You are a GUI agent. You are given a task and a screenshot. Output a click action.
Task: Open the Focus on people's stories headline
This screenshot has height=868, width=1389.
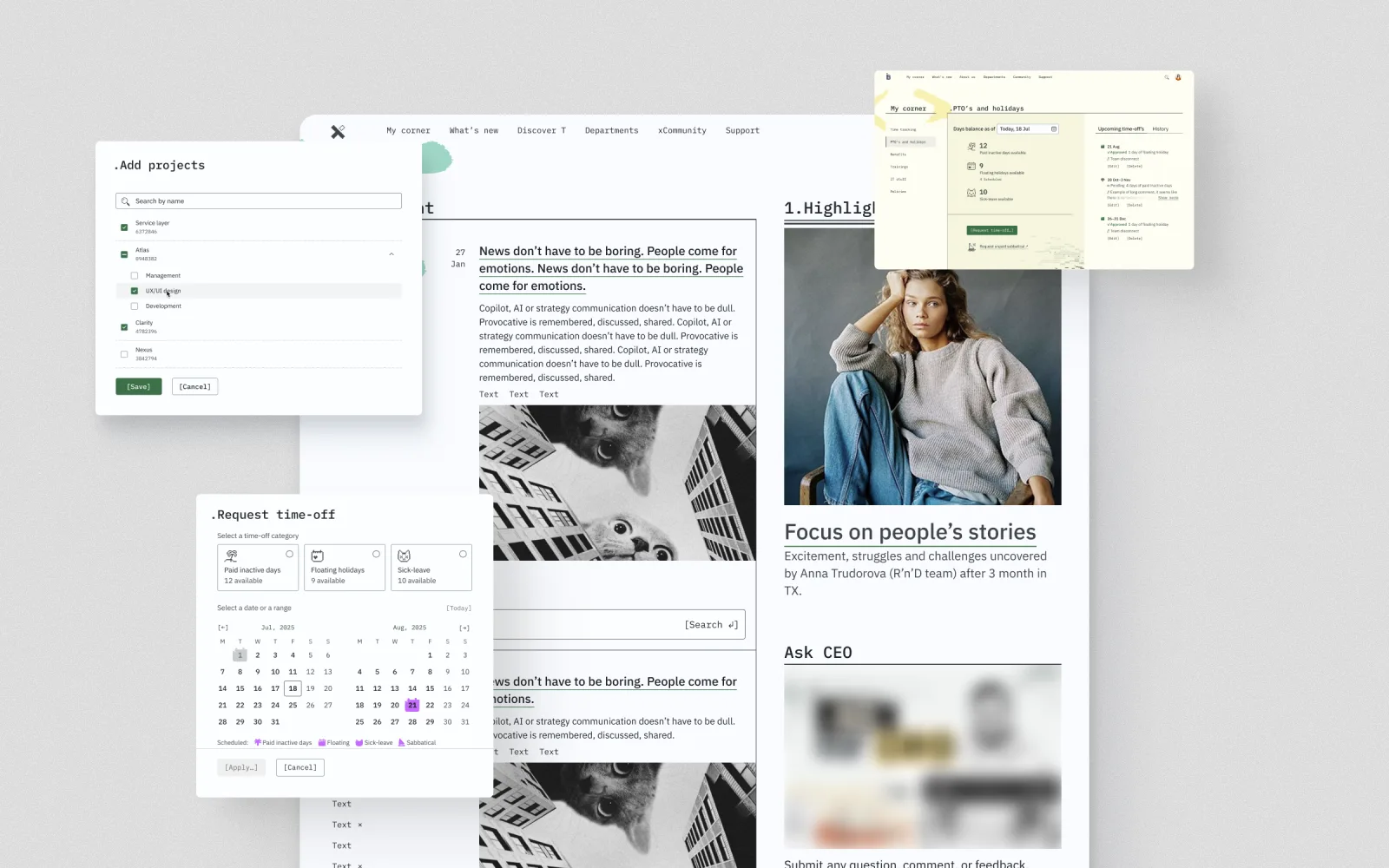coord(910,532)
